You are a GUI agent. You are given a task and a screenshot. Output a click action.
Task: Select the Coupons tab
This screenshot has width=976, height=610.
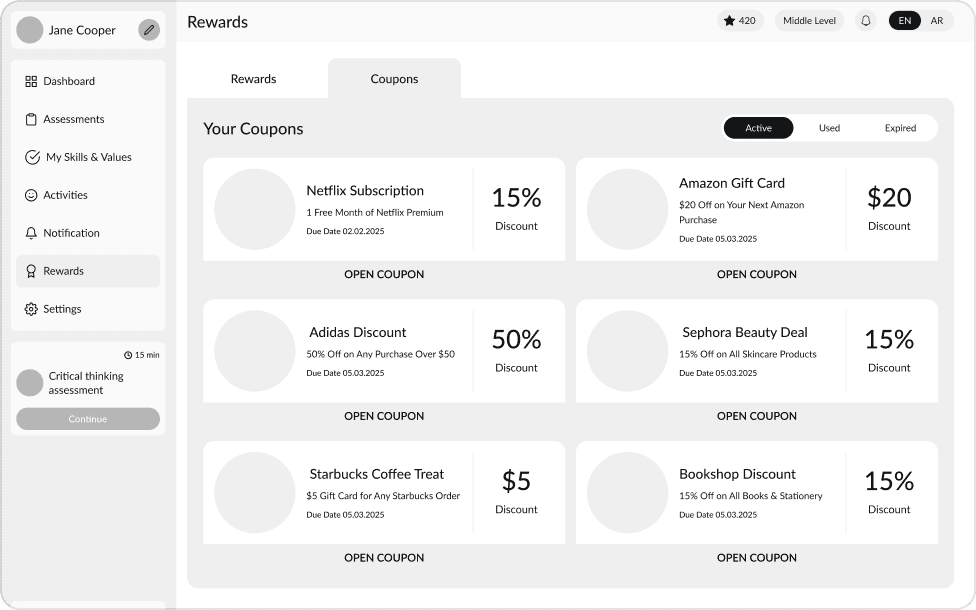pyautogui.click(x=394, y=78)
